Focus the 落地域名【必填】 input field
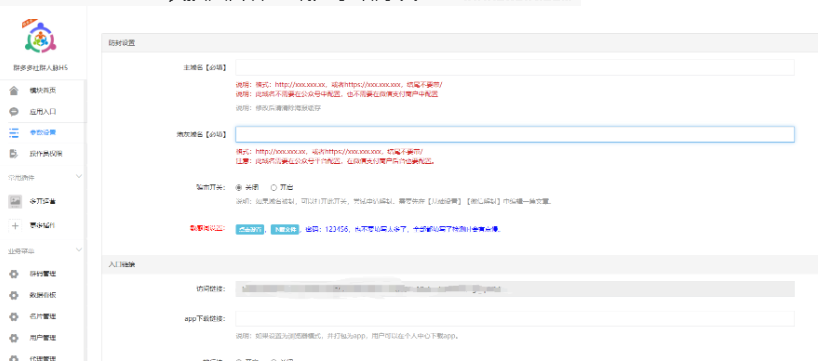The image size is (820, 361). pyautogui.click(x=515, y=134)
